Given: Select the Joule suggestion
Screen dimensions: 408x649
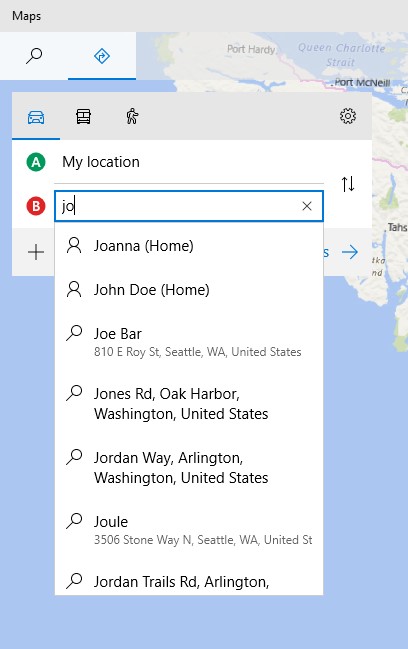Looking at the screenshot, I should [x=189, y=530].
